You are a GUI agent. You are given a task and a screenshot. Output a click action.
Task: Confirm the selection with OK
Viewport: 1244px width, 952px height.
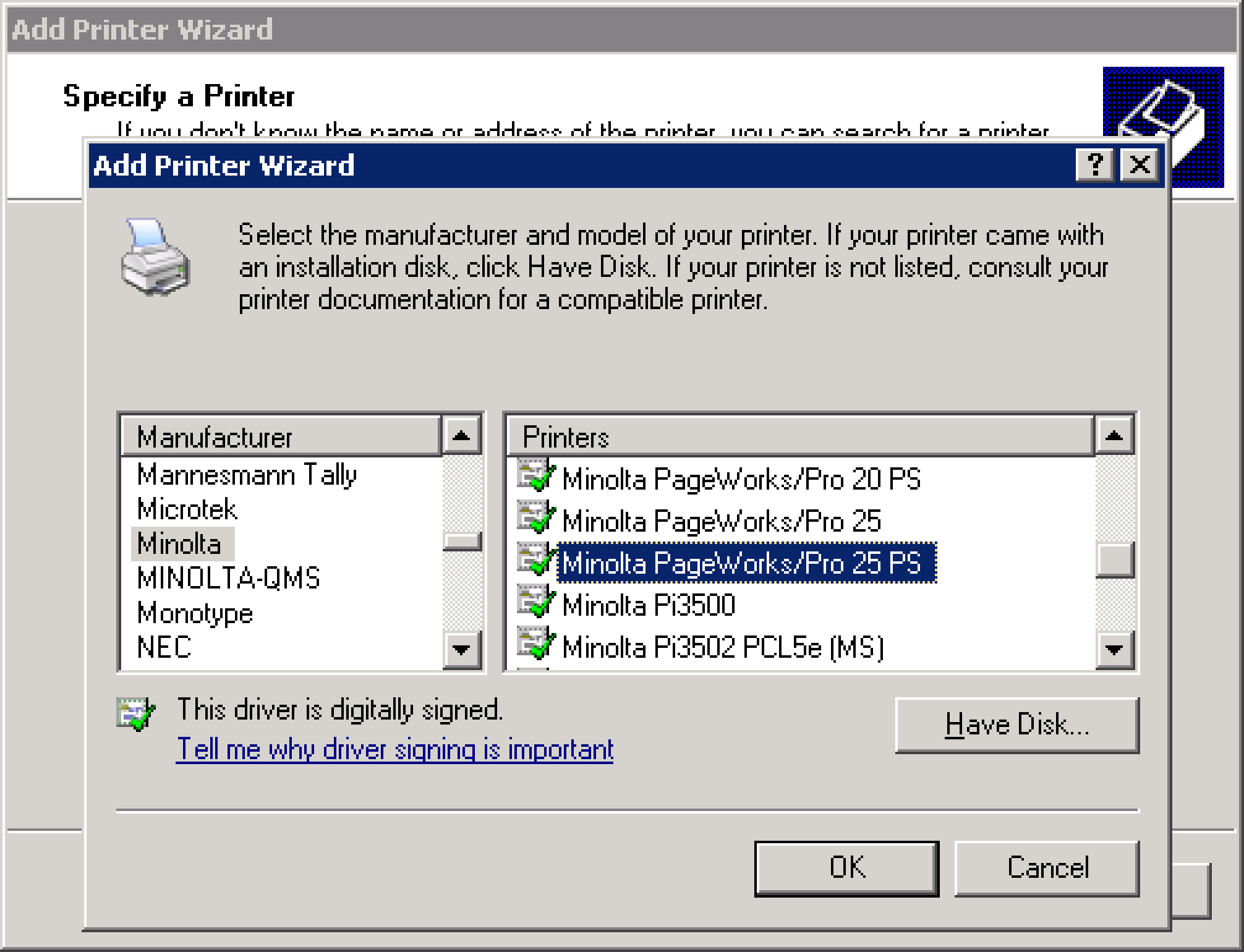point(846,868)
